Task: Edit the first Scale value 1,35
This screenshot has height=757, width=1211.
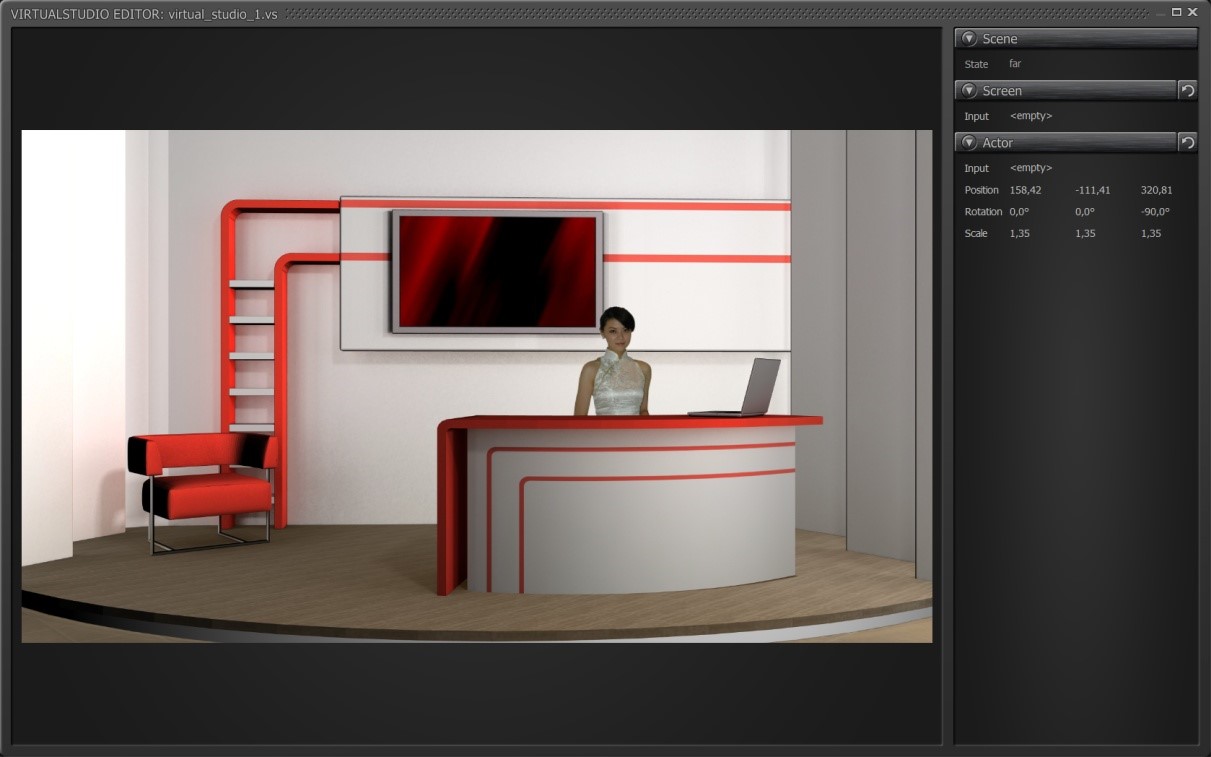Action: (1020, 234)
